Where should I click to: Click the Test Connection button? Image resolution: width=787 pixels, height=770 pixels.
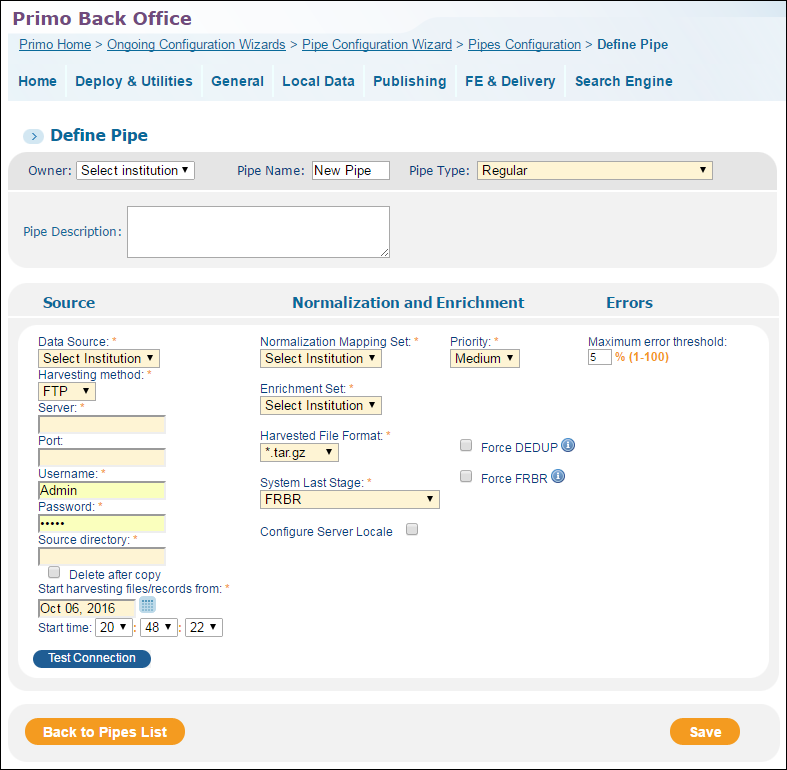[x=92, y=658]
